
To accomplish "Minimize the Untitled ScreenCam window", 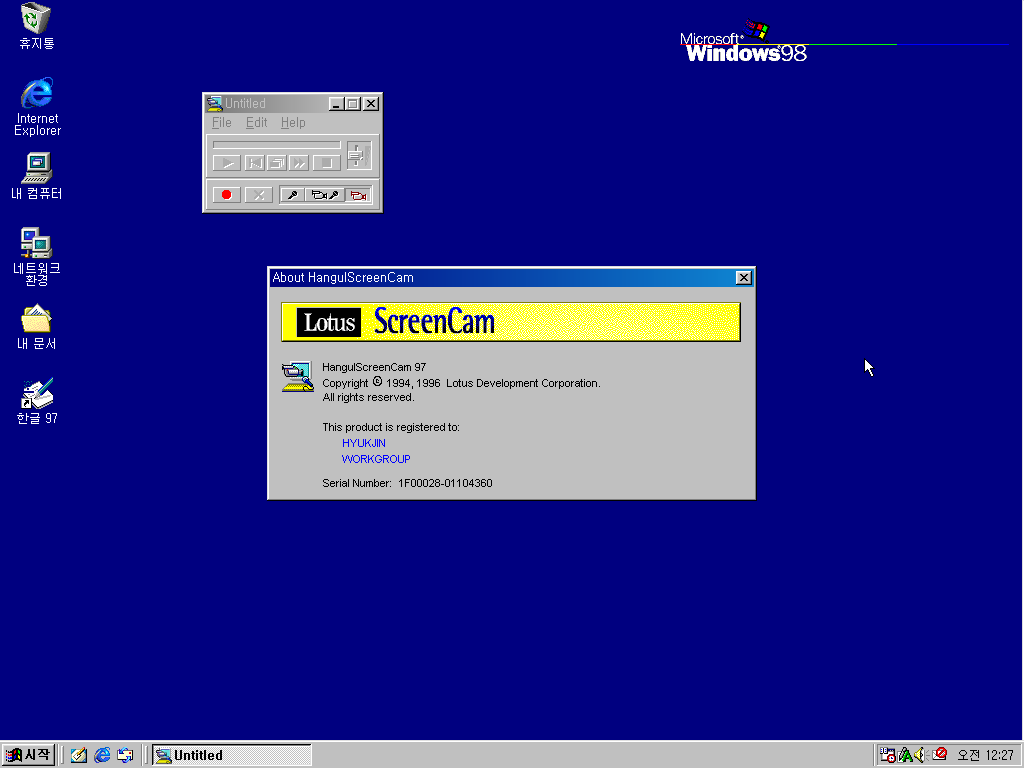I will pyautogui.click(x=336, y=103).
